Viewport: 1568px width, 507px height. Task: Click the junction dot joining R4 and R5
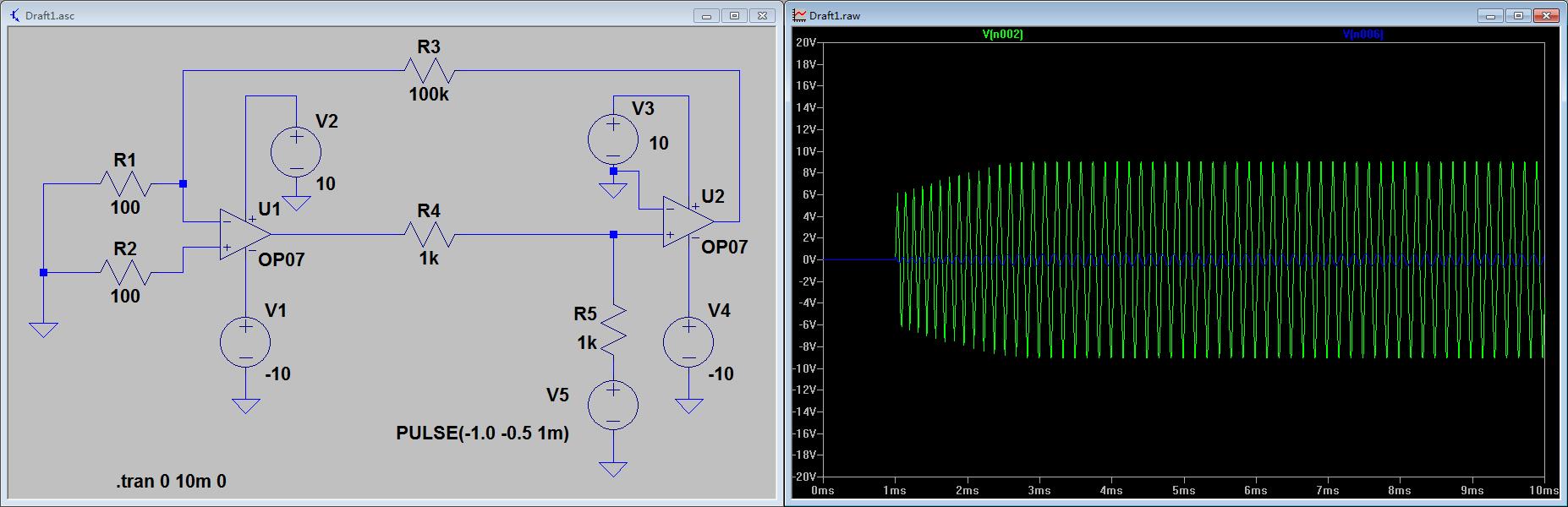coord(613,234)
